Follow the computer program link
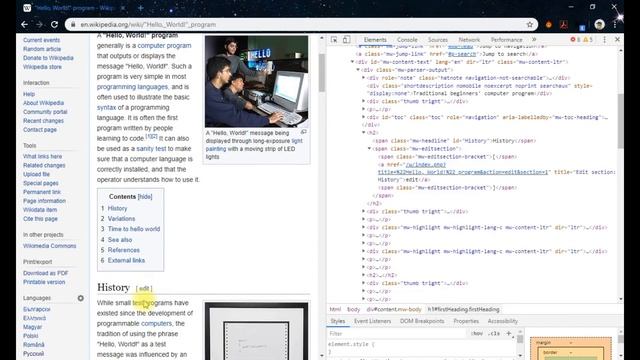This screenshot has height=360, width=640. (164, 46)
